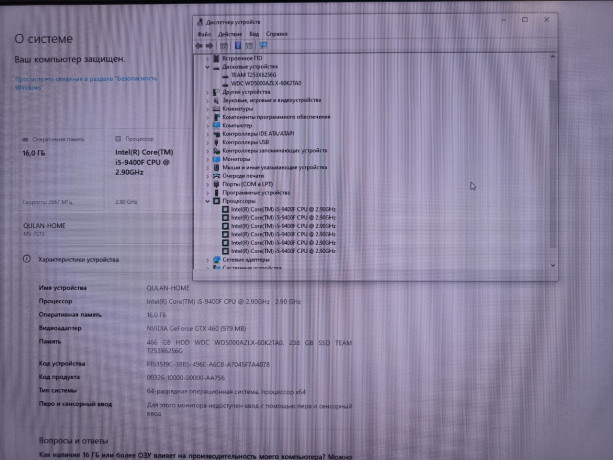Expand the Клавиатуры node
613x460 pixels.
pos(208,109)
